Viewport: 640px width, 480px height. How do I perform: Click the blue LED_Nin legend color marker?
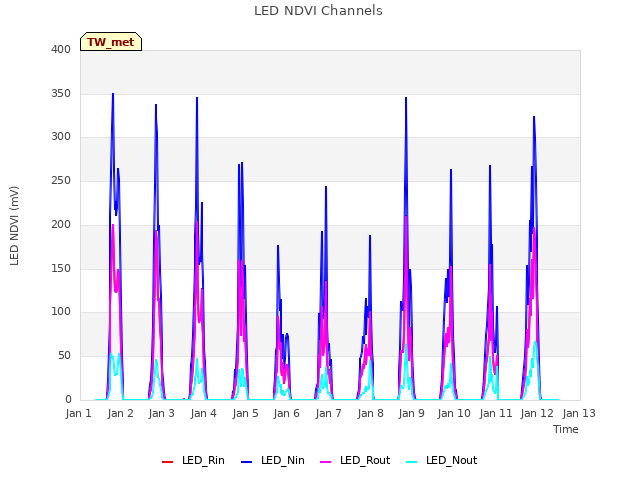(x=247, y=462)
